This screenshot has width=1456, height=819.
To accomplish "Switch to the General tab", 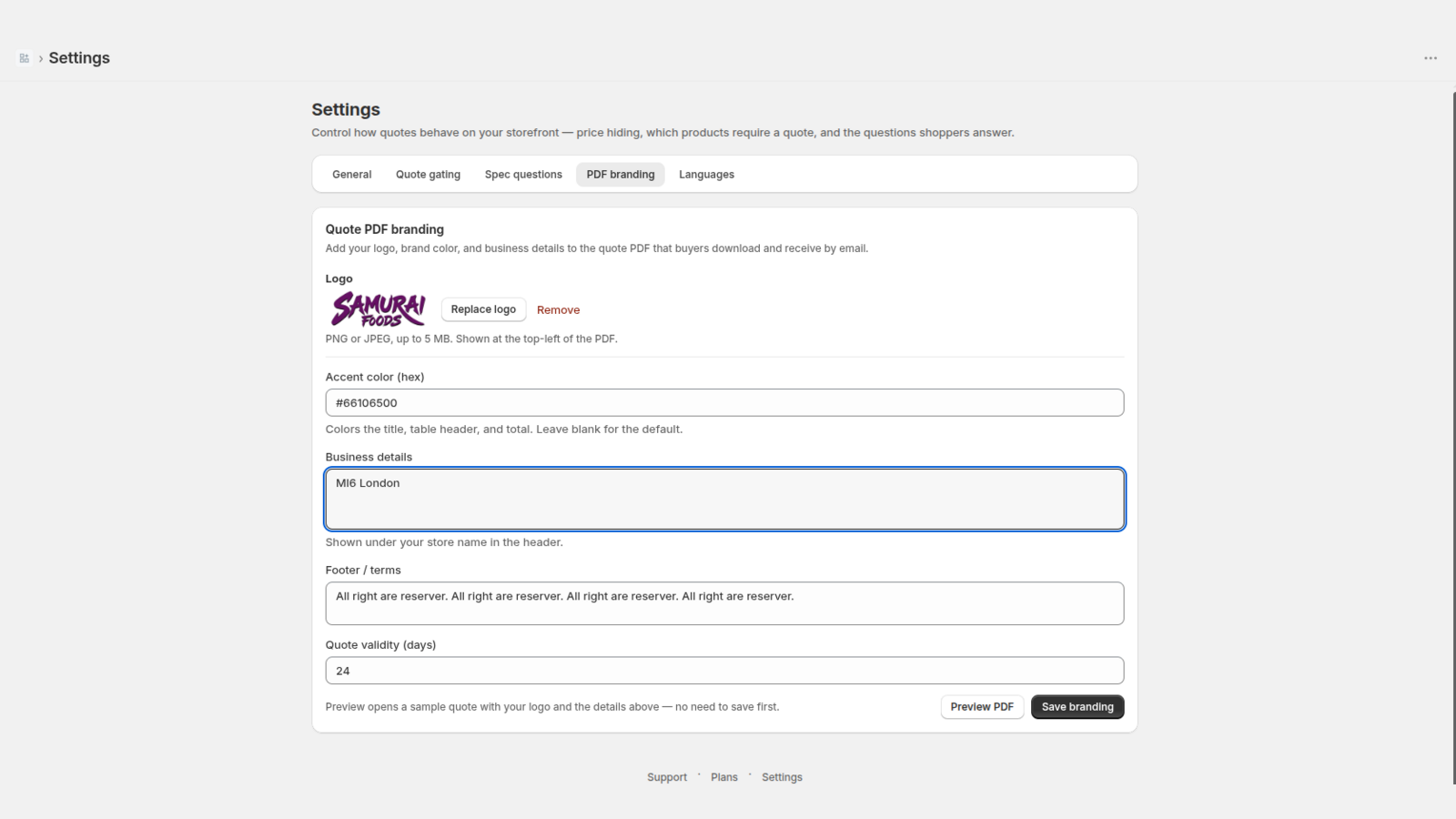I will tap(351, 175).
